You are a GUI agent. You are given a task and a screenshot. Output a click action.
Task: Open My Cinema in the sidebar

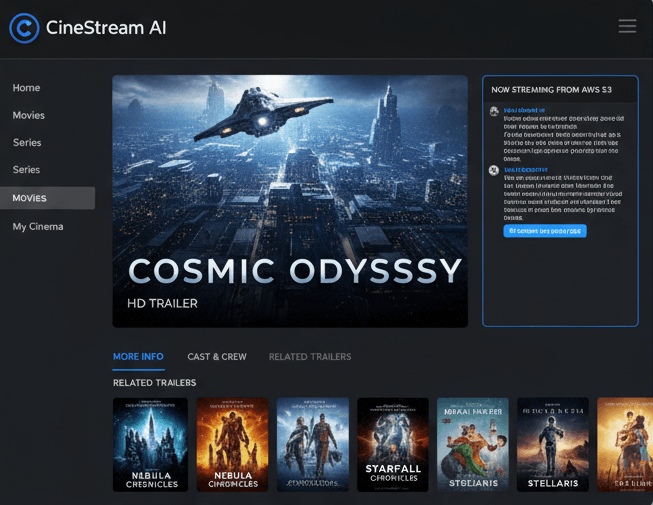(x=38, y=226)
